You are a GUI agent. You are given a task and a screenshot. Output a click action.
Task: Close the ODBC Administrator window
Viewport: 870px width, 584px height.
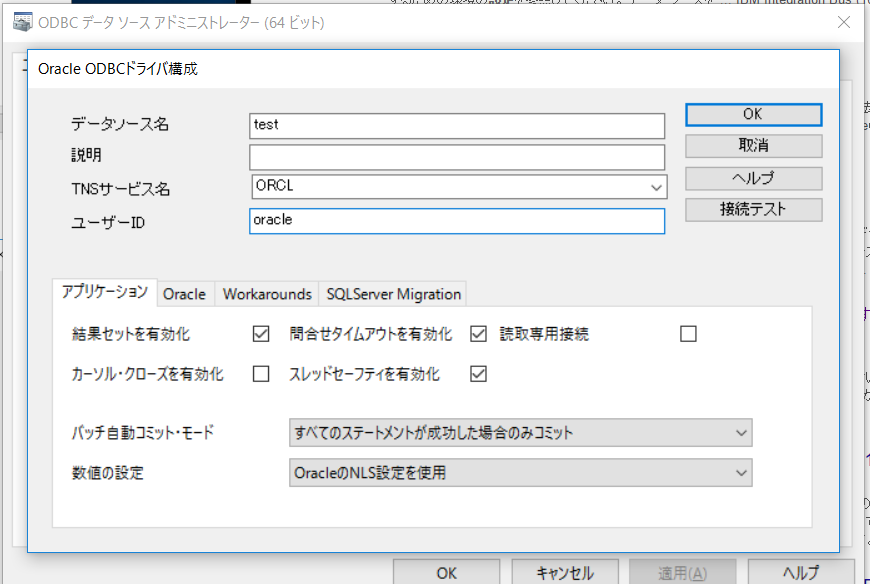click(x=844, y=22)
